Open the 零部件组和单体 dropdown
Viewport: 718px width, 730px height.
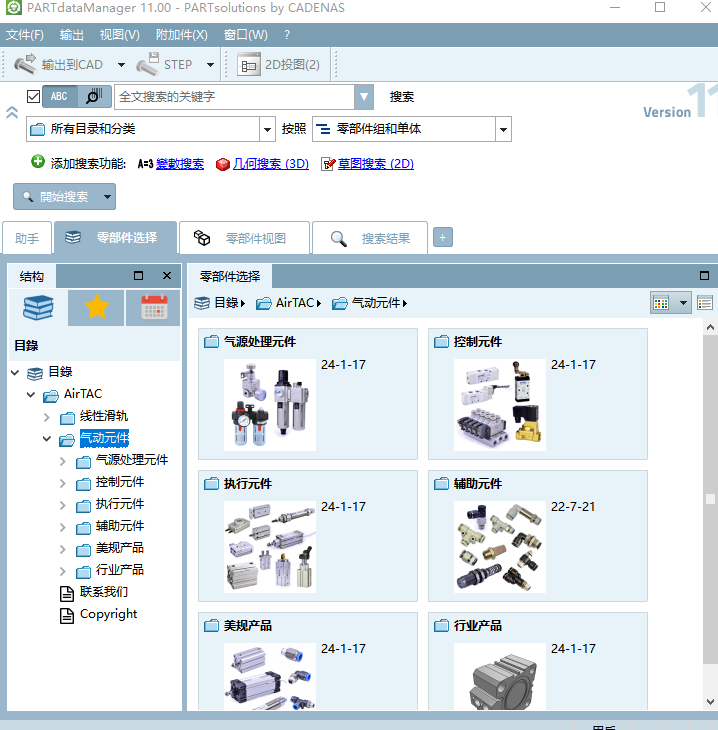pos(503,129)
